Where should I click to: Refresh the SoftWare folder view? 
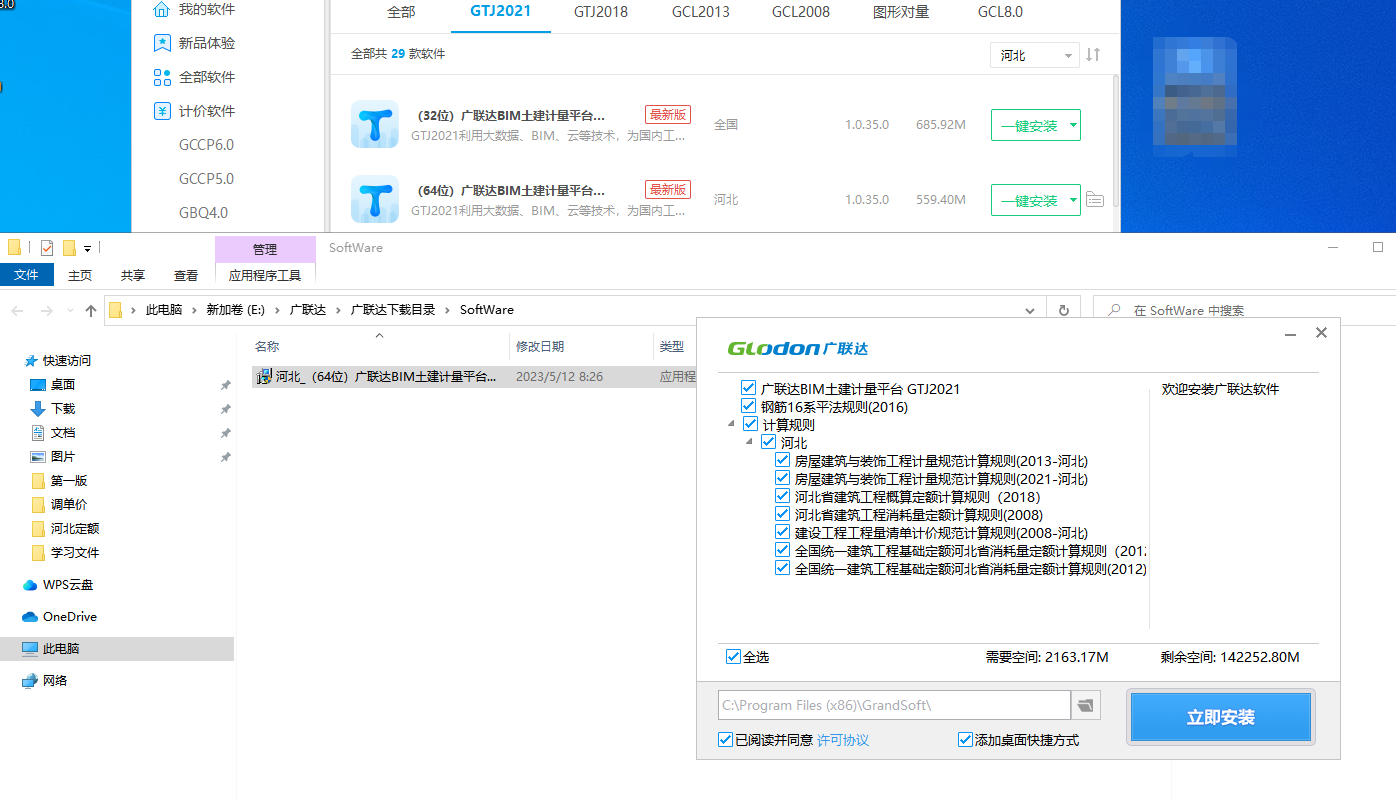[x=1064, y=310]
